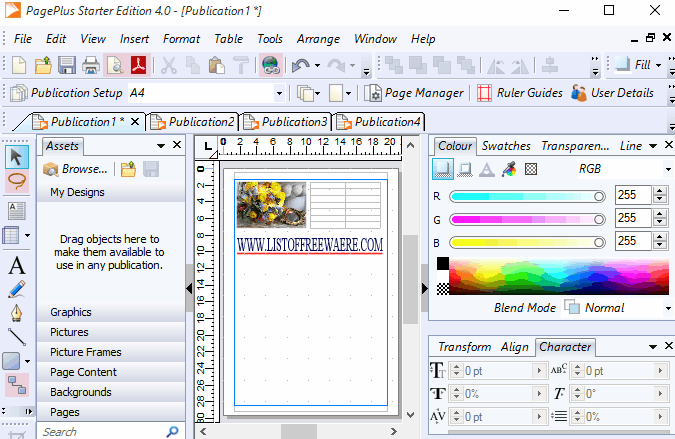Viewport: 675px width, 439px height.
Task: Click the B value input field
Action: coord(633,241)
